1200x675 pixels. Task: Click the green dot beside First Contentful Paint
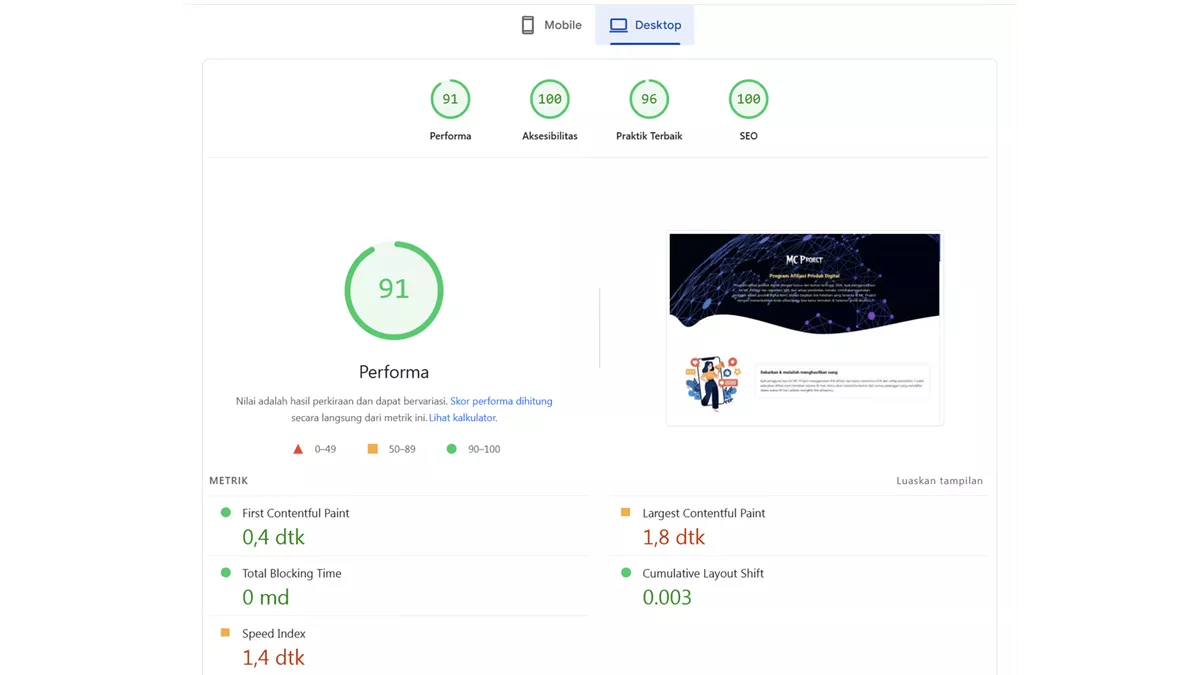(x=227, y=512)
